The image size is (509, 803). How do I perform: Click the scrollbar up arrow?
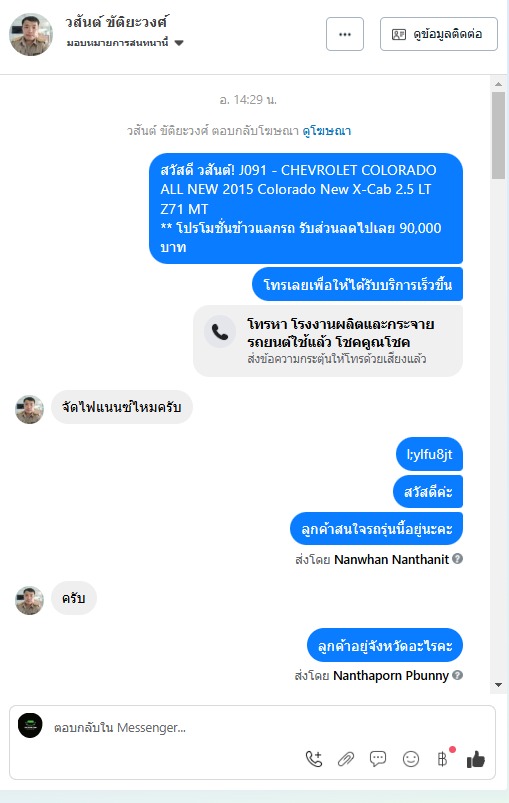pos(498,83)
